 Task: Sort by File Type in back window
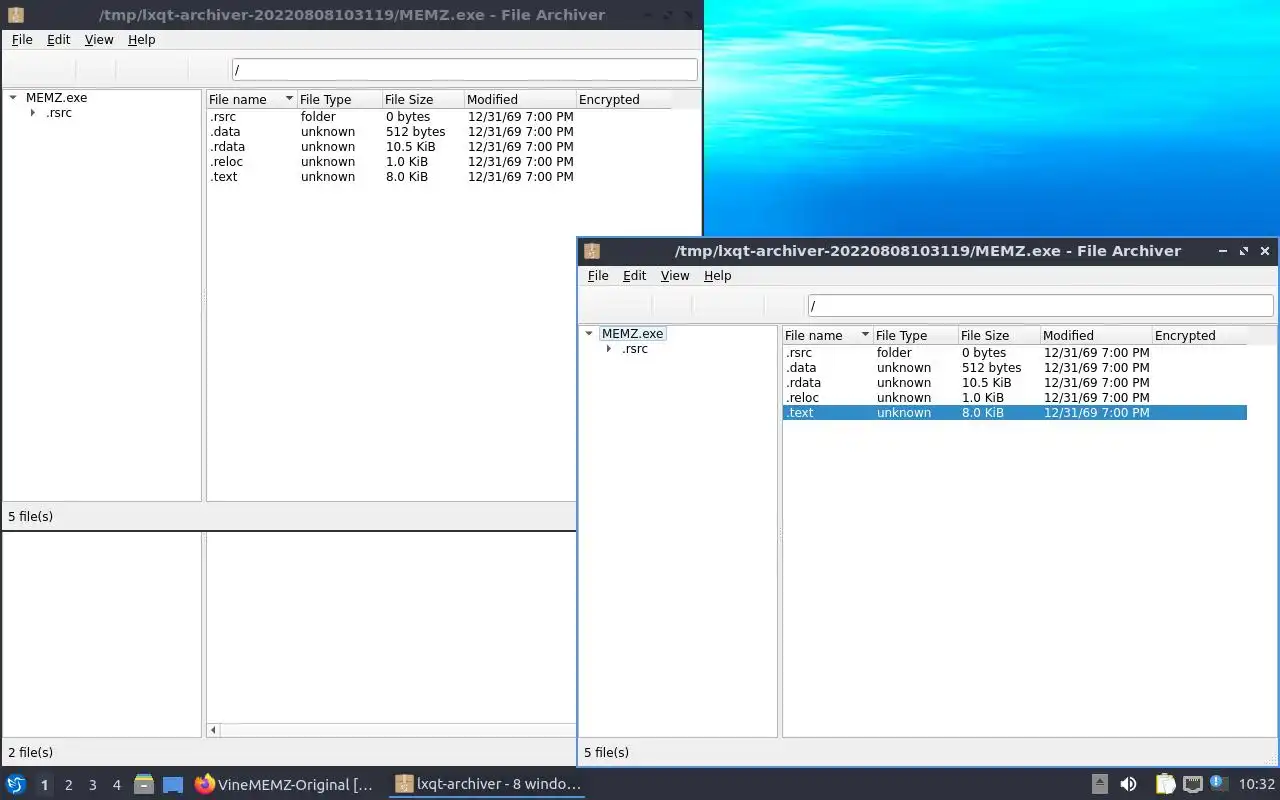[x=339, y=100]
